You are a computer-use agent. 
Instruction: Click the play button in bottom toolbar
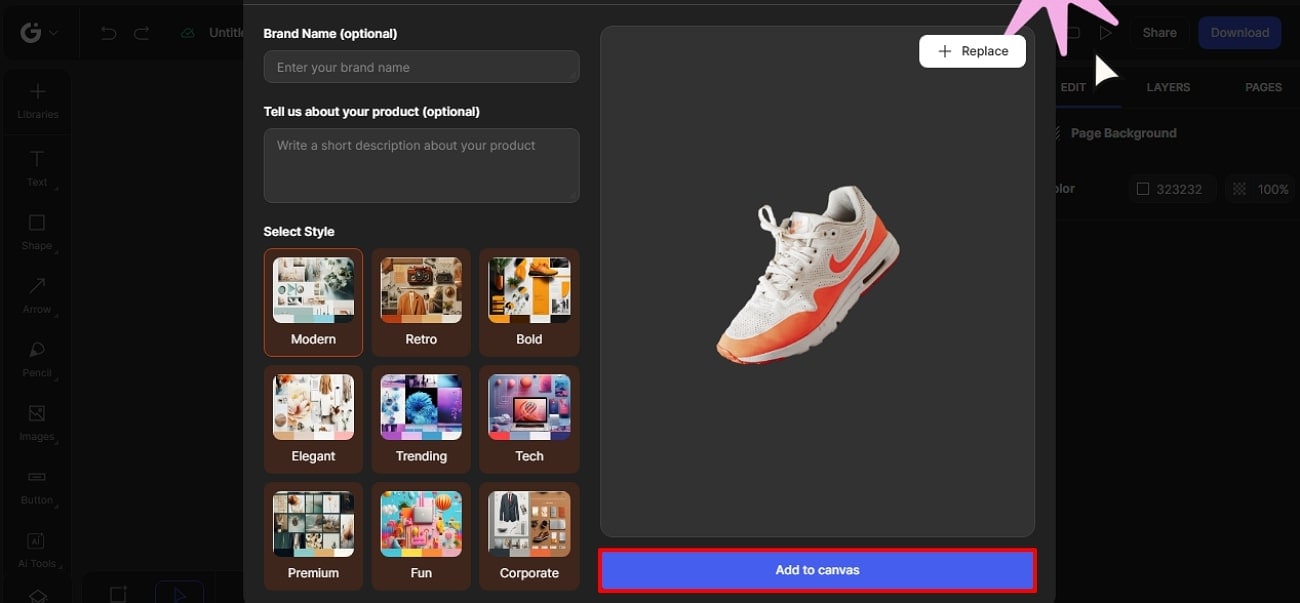[180, 592]
